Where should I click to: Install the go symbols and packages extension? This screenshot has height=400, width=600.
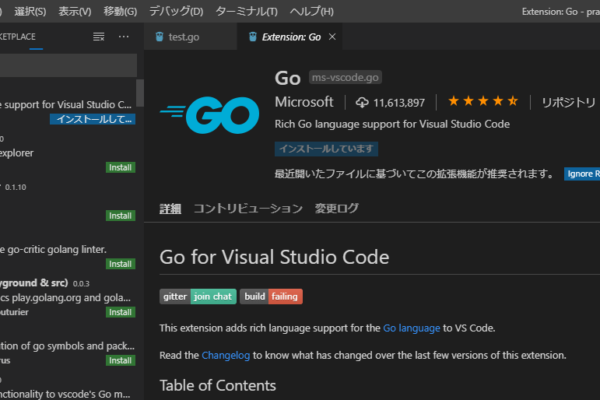click(121, 360)
